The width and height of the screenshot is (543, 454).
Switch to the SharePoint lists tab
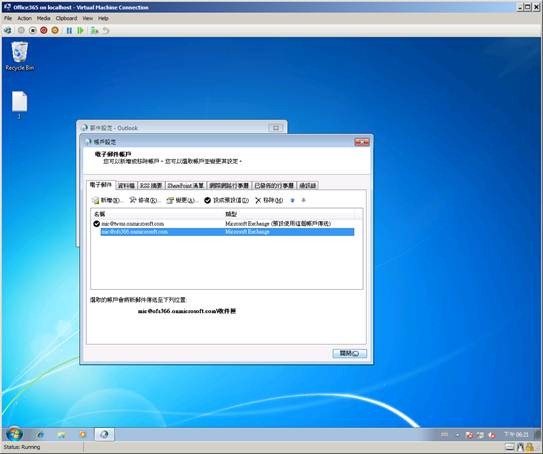186,186
